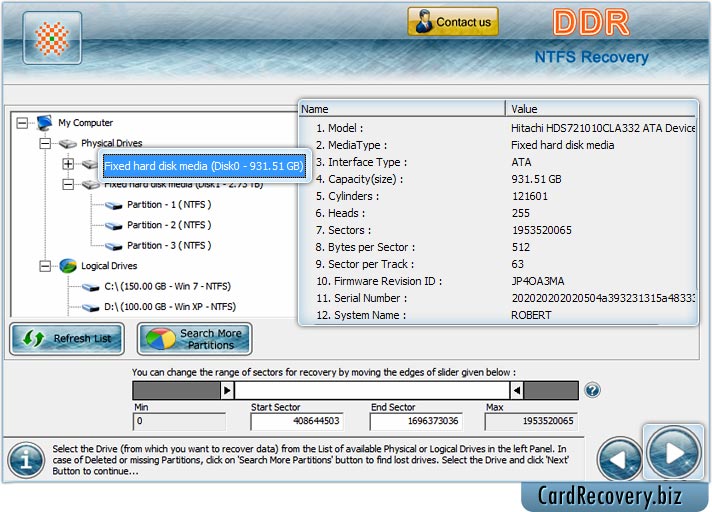Image resolution: width=712 pixels, height=512 pixels.
Task: Go back with the left arrow button
Action: point(619,459)
